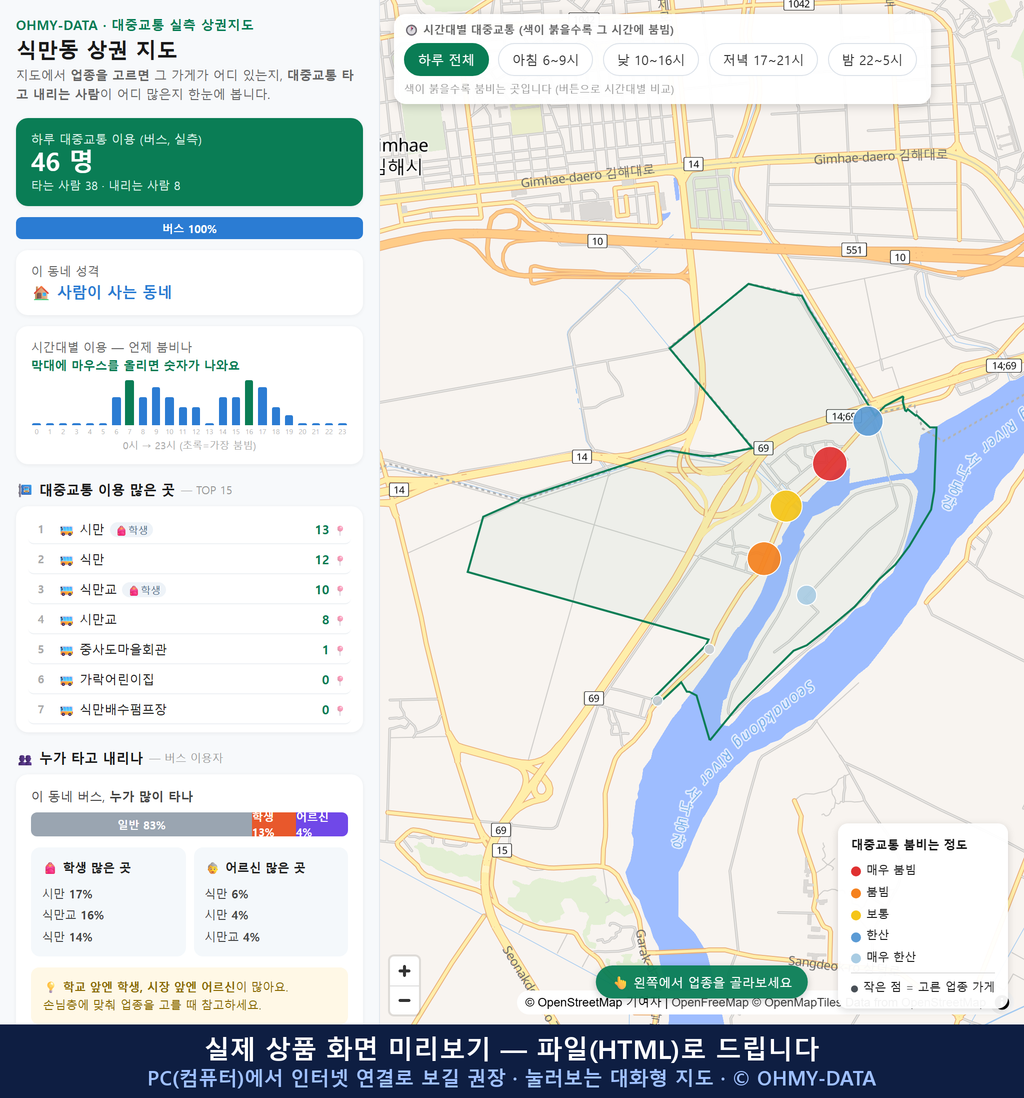This screenshot has height=1098, width=1024.
Task: Click the purple 어르신 4% segment
Action: (321, 825)
